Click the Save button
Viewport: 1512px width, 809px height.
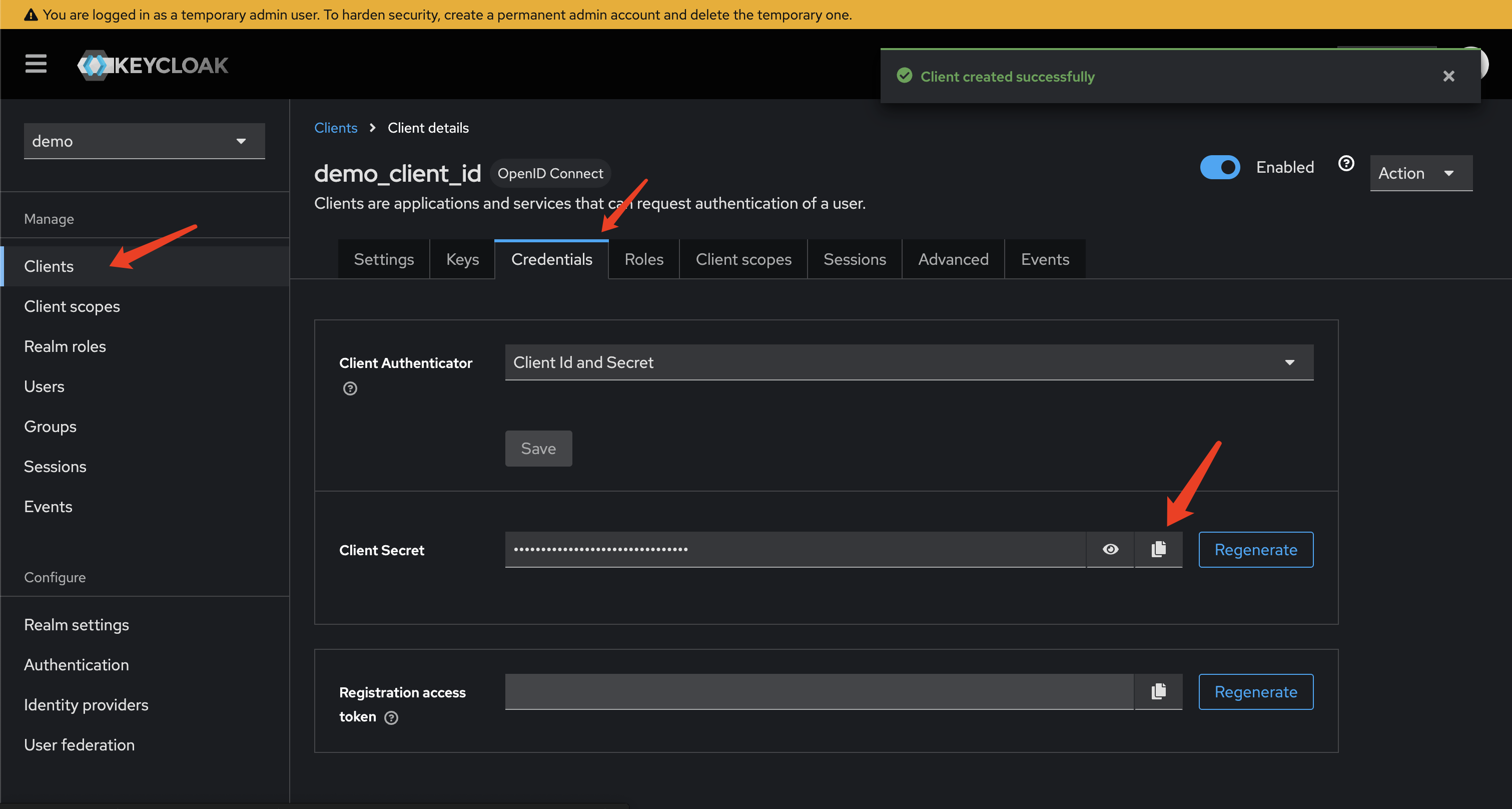pos(538,449)
